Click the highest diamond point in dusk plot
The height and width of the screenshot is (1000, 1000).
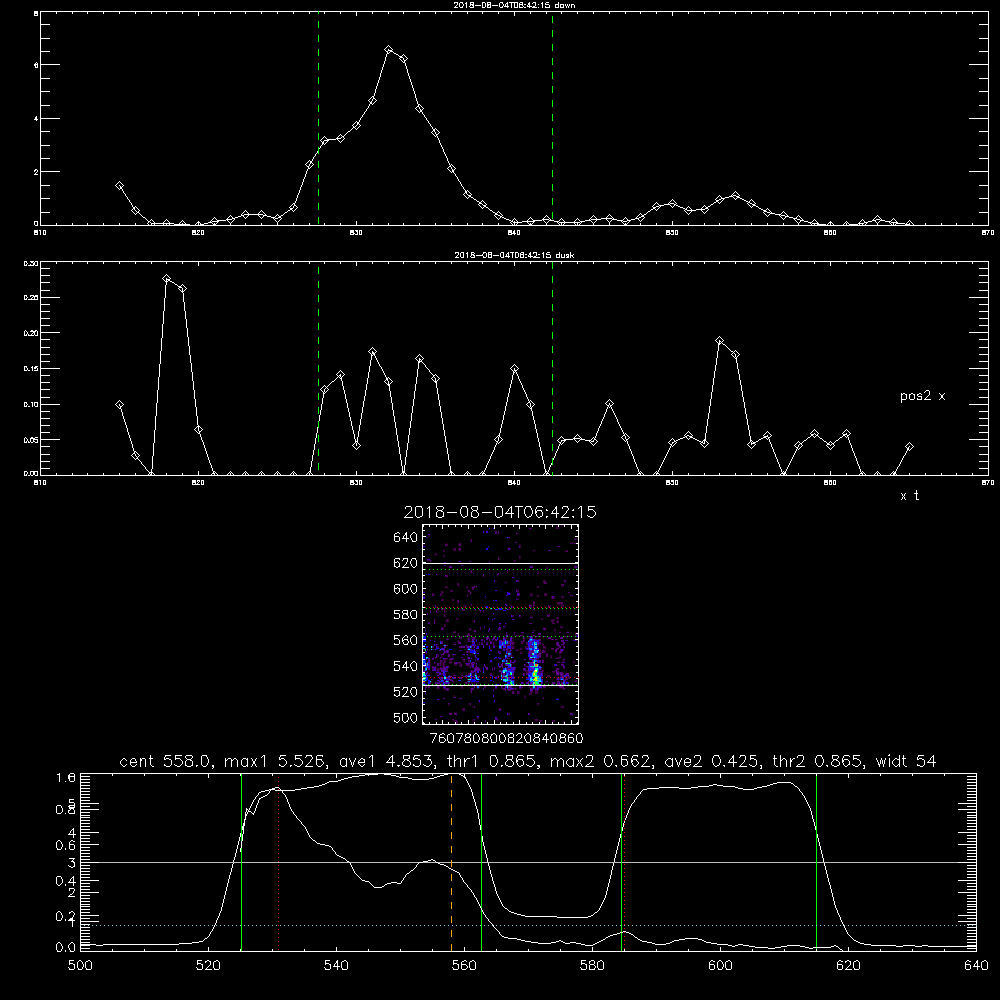point(166,279)
